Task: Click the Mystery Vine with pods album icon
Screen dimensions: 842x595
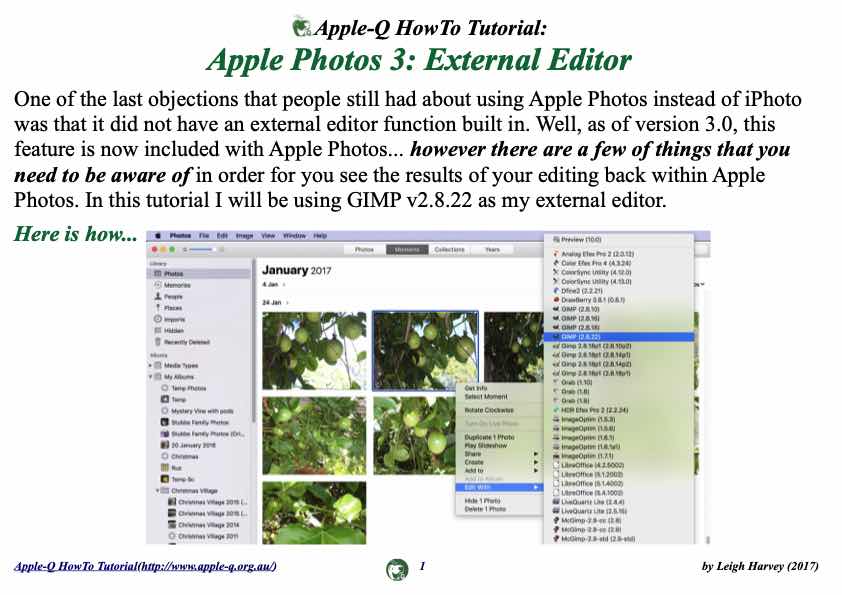Action: tap(165, 411)
